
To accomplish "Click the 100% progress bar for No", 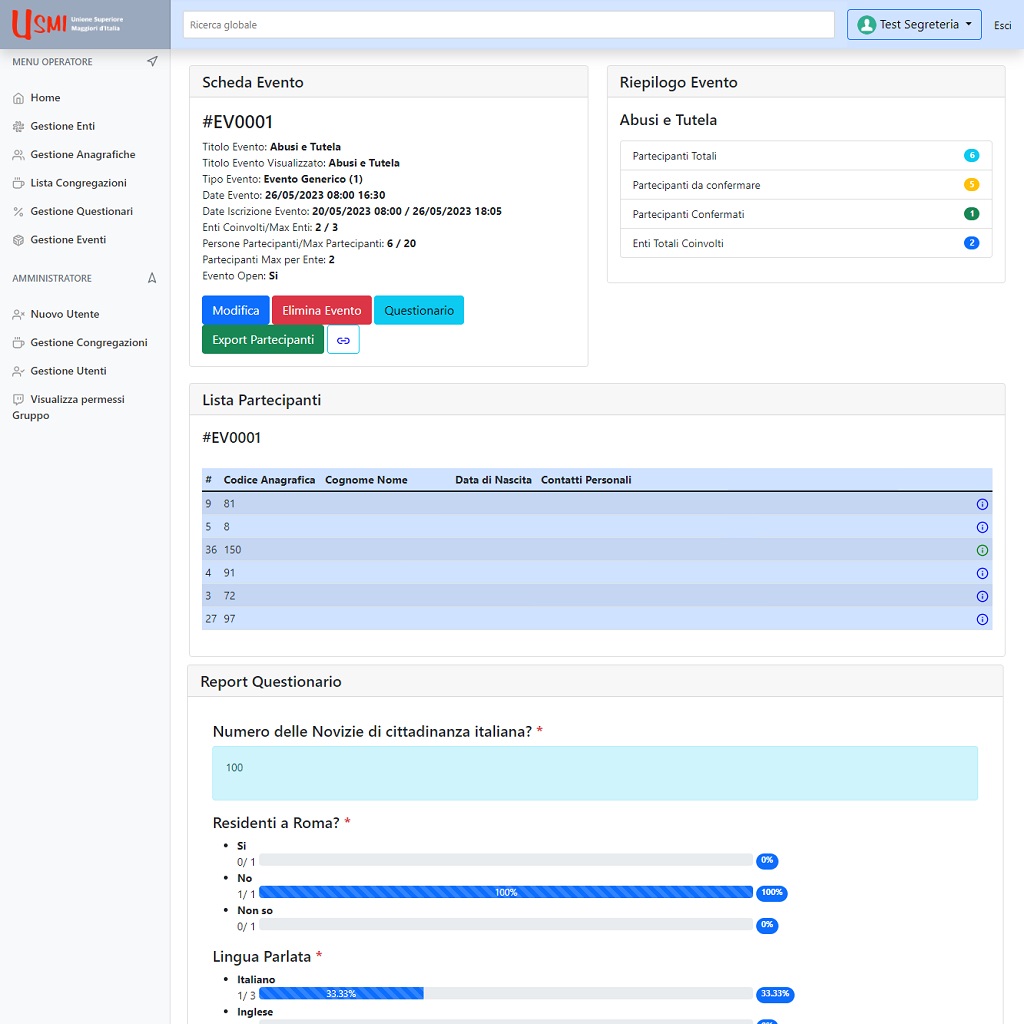I will 505,892.
